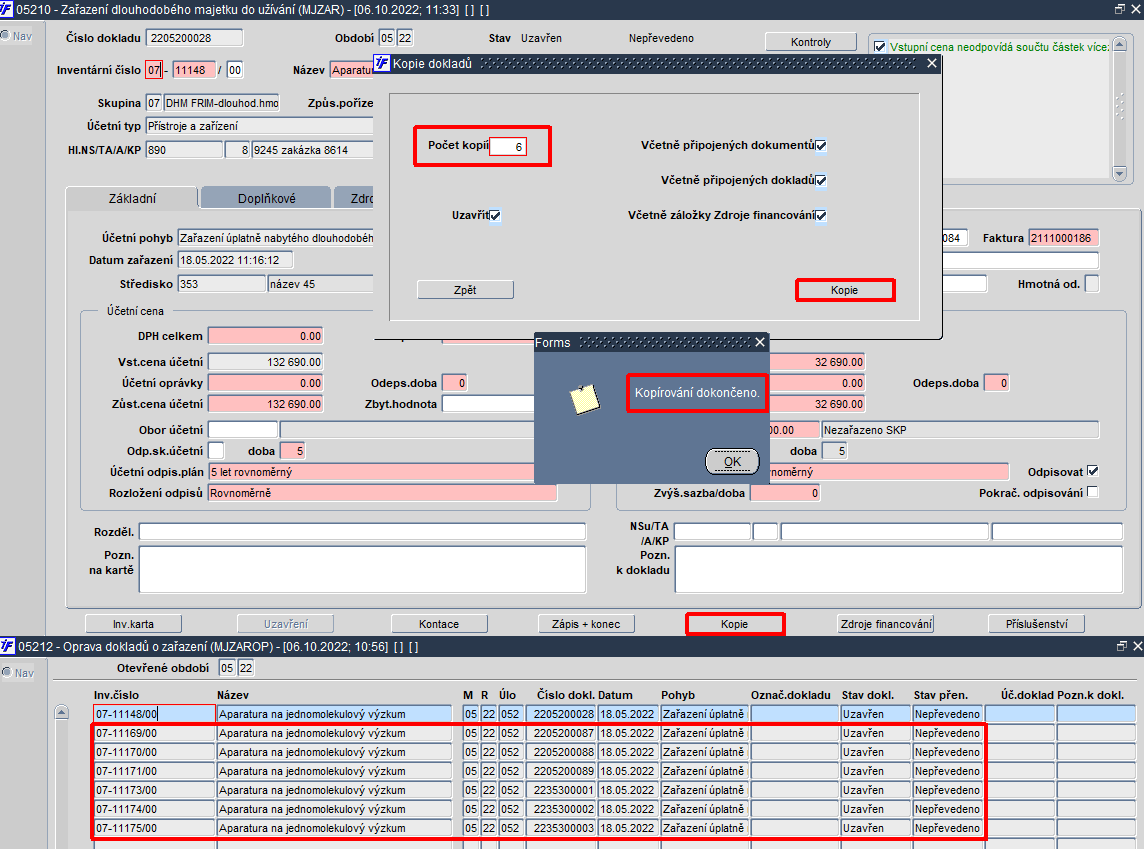Viewport: 1144px width, 849px height.
Task: Close the Forms message dialog
Action: tap(760, 342)
